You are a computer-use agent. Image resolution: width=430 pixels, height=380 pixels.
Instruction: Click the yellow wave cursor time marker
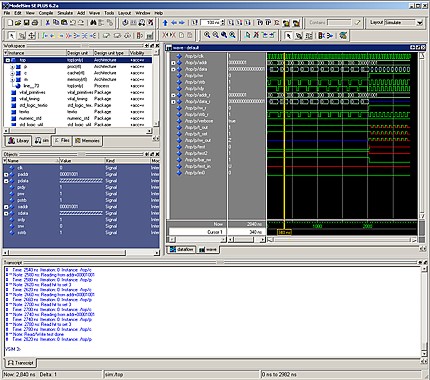284,232
